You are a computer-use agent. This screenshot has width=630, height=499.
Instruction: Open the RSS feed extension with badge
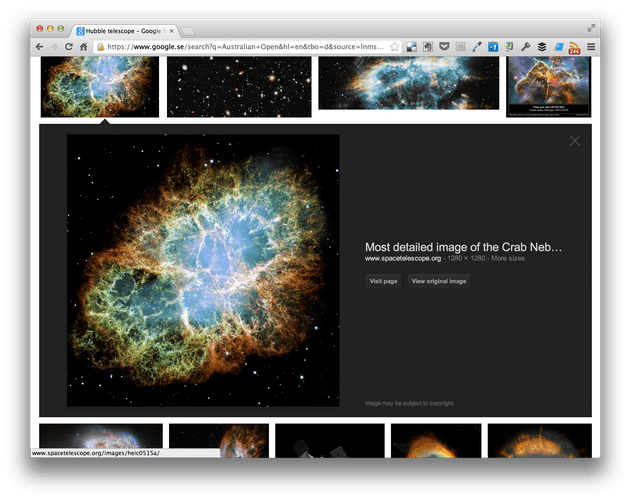[574, 47]
